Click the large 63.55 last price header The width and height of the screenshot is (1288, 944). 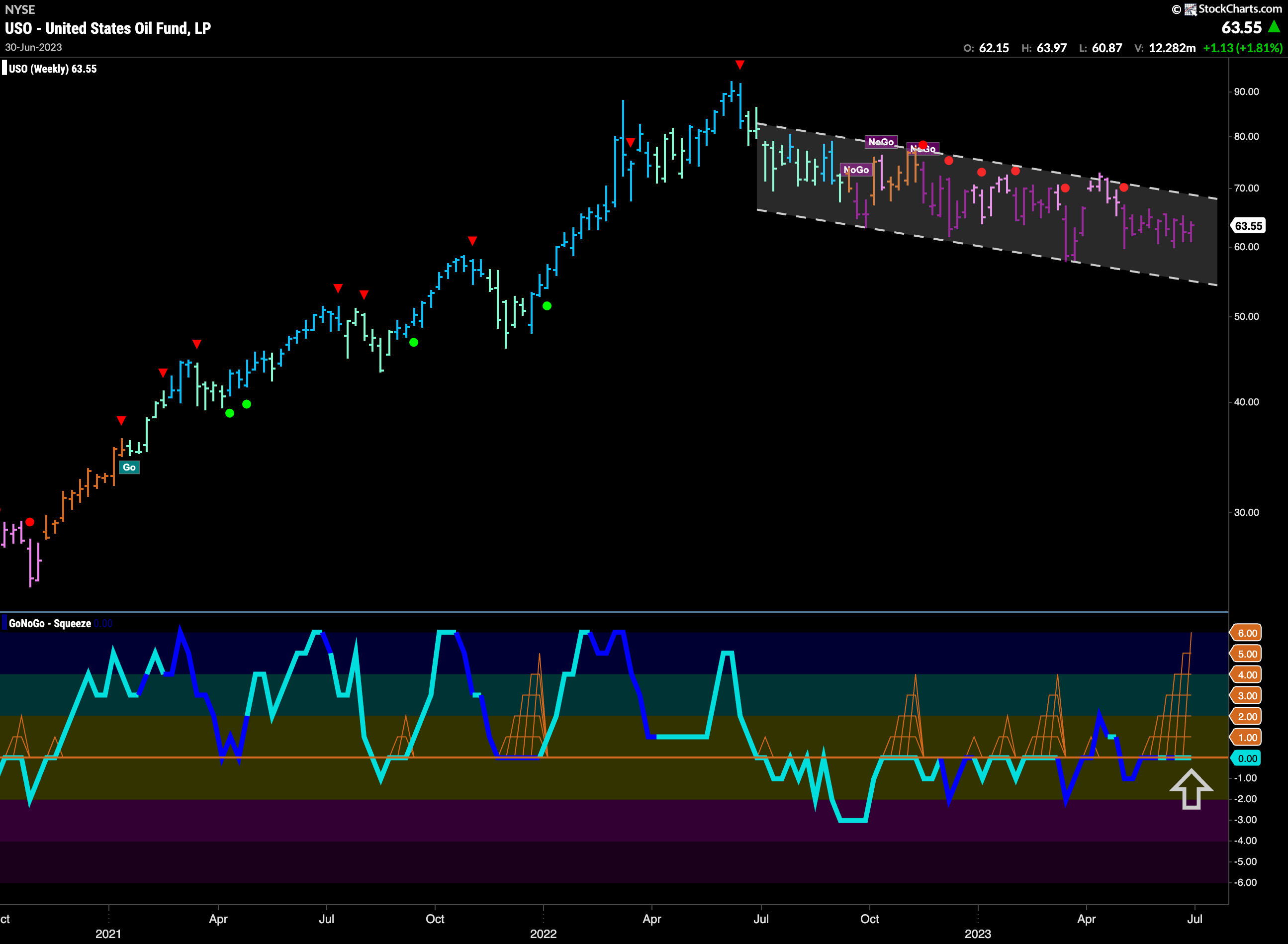point(1241,27)
